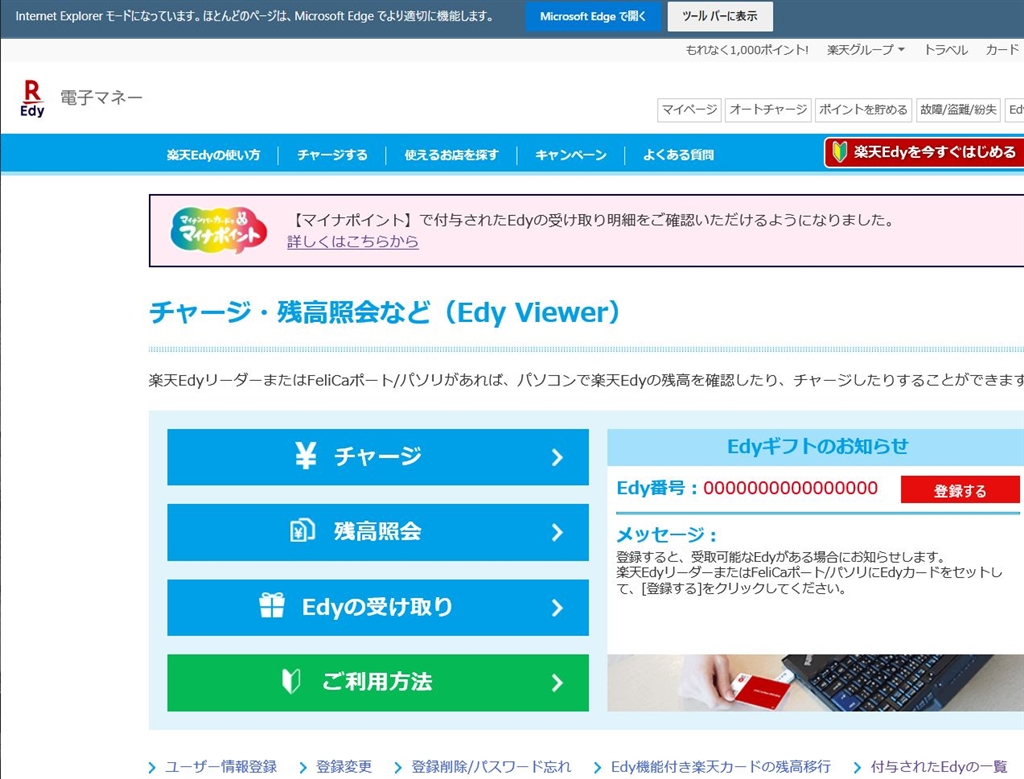
Task: Open the 登録削除/パスワード忘れ link
Action: pos(491,767)
